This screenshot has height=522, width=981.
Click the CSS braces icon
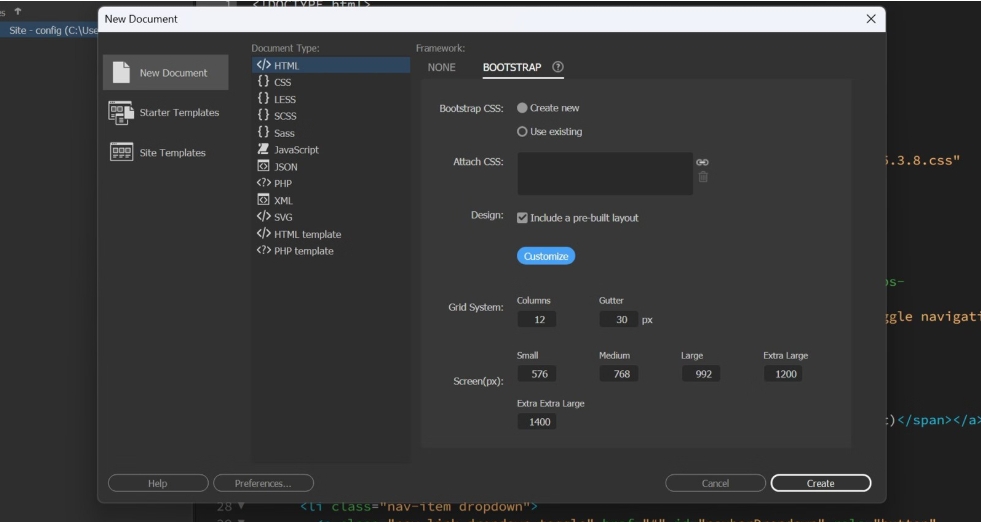point(263,81)
